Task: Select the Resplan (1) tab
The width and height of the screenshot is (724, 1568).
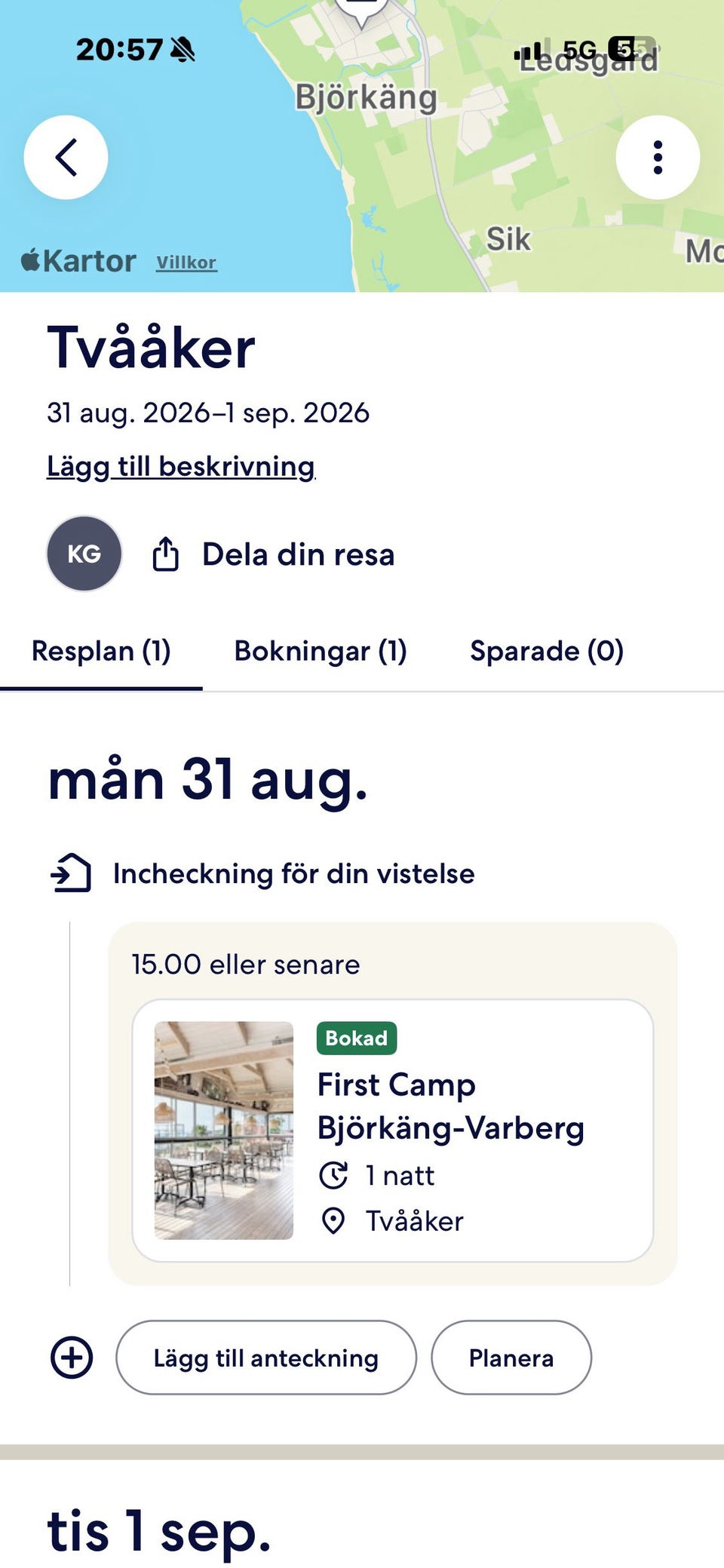Action: [101, 651]
